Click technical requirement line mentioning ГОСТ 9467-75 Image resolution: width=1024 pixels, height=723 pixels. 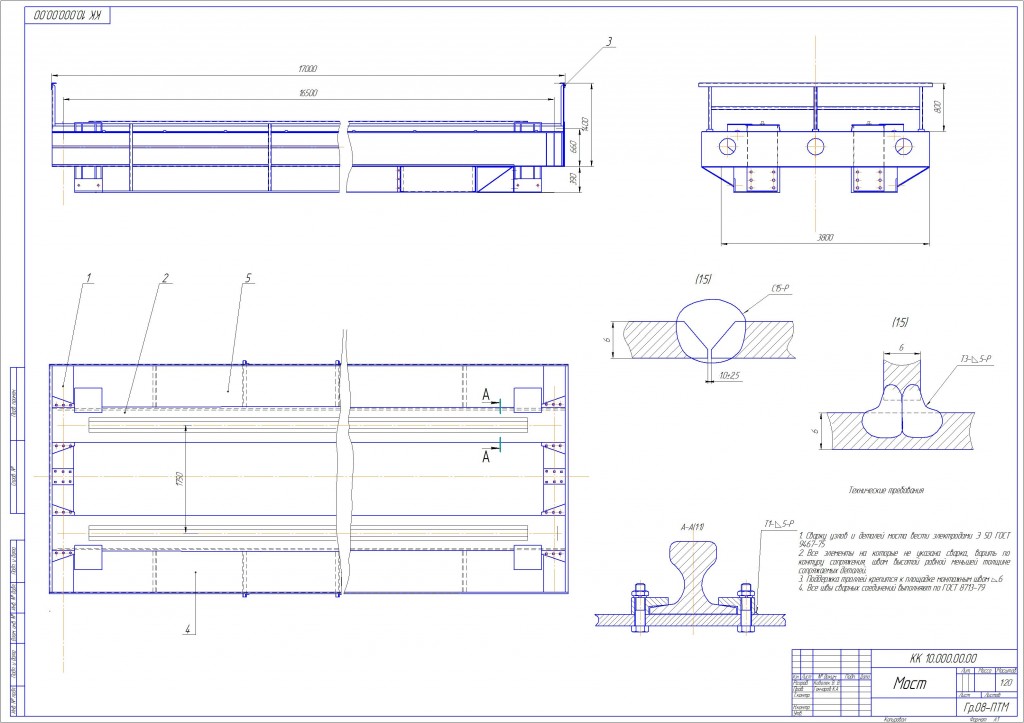[x=904, y=539]
